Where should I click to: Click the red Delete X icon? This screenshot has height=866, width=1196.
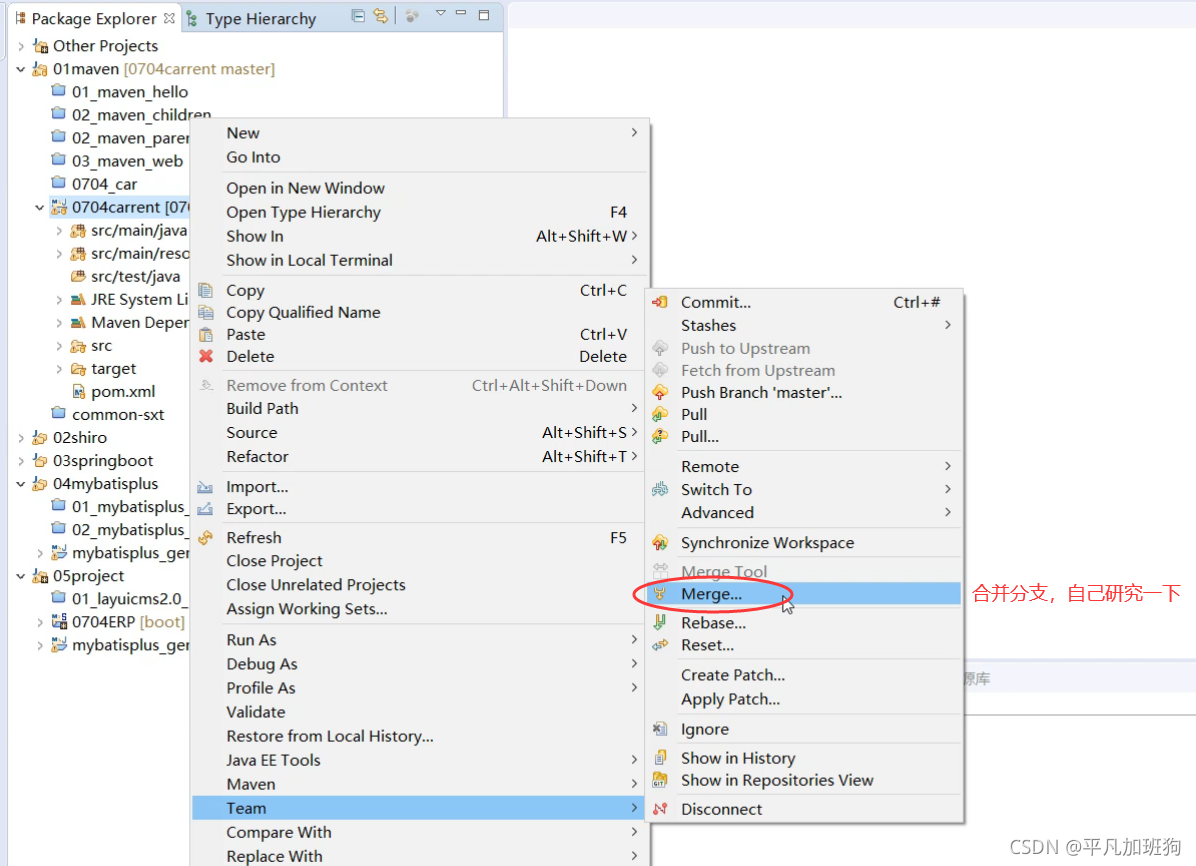point(205,356)
